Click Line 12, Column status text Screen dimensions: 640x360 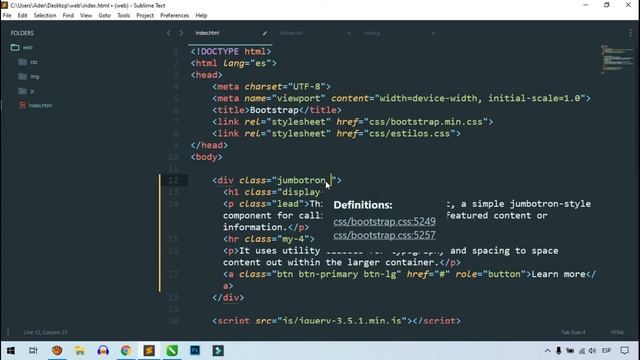click(46, 332)
